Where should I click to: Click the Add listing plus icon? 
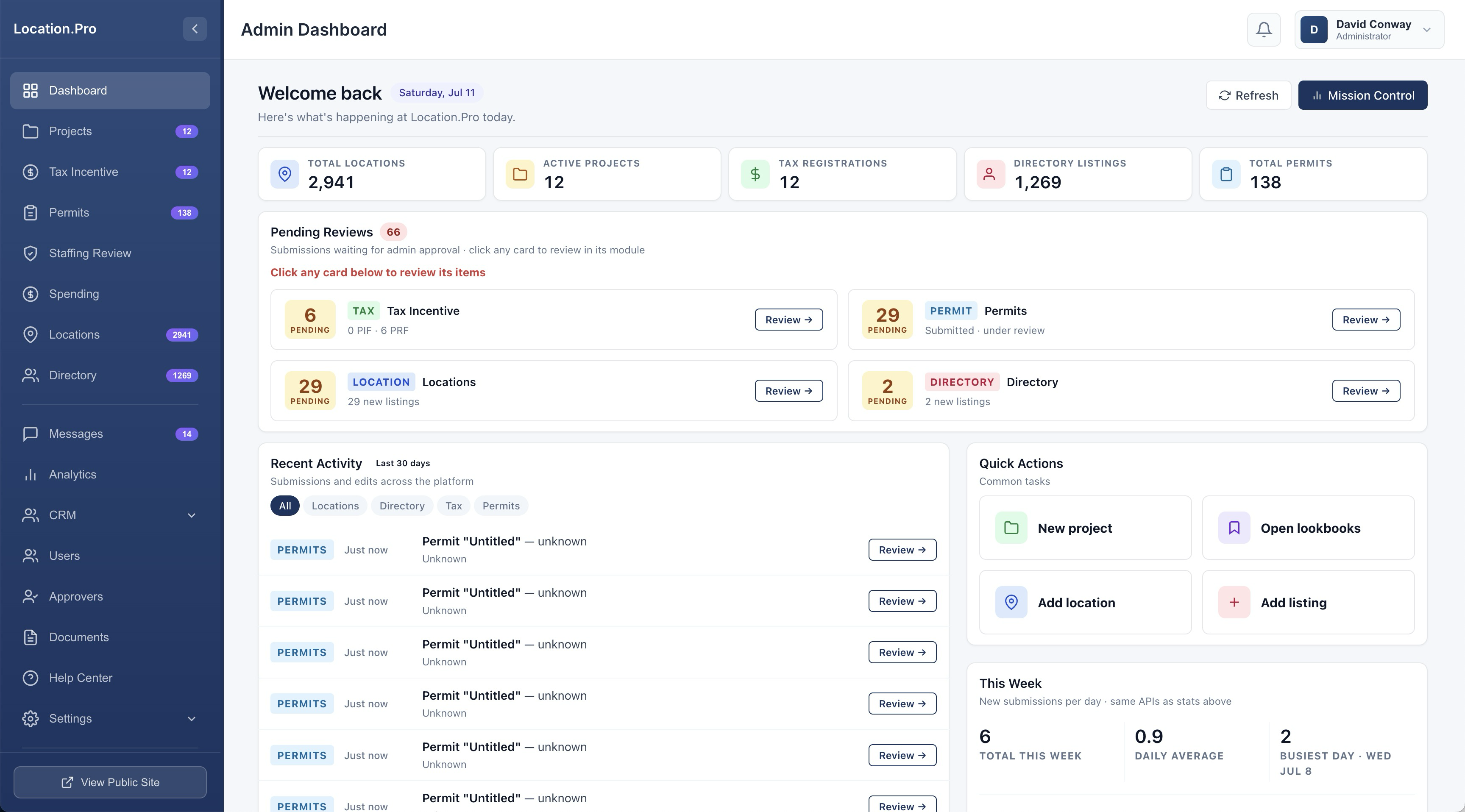1234,602
